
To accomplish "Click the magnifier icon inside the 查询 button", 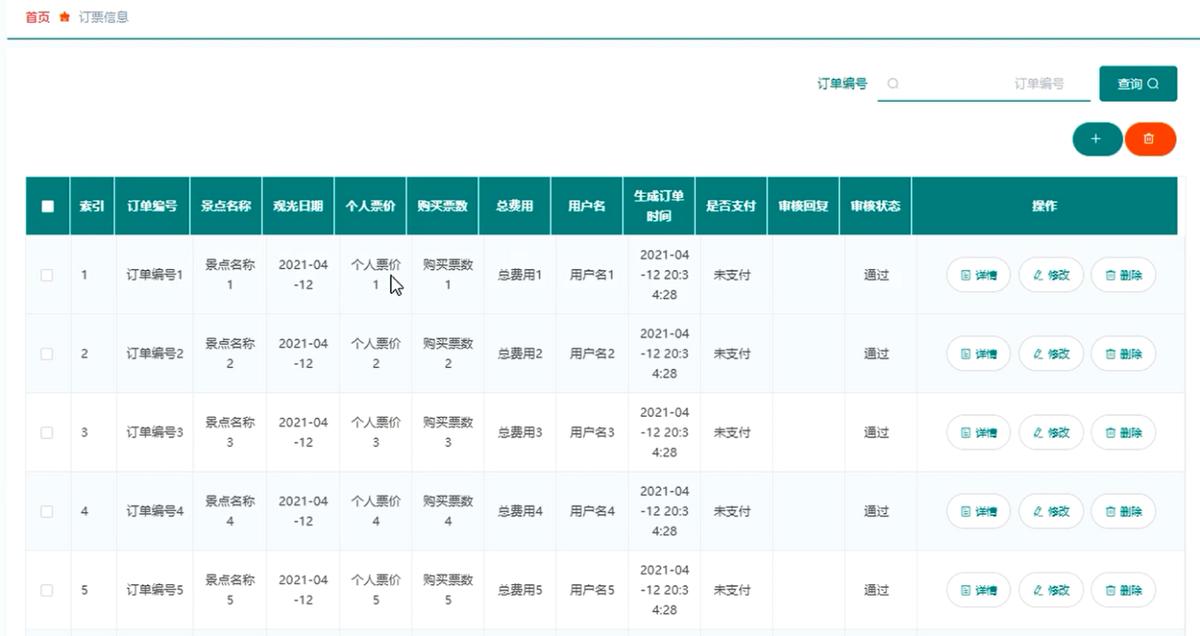I will click(1154, 84).
